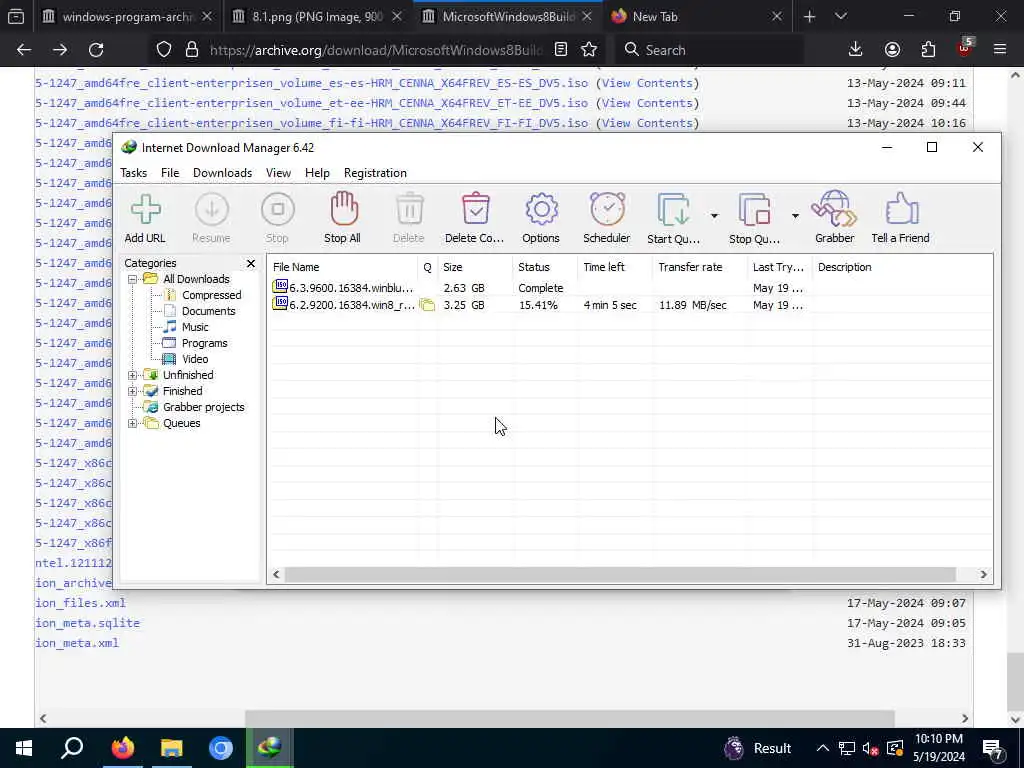Select the Compressed category
1024x768 pixels.
click(212, 295)
